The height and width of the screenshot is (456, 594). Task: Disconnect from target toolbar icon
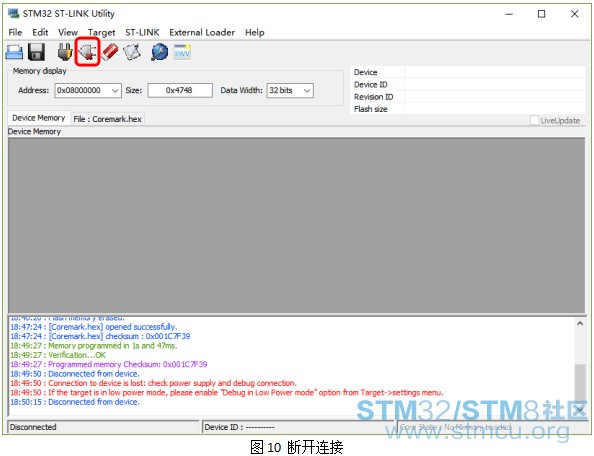point(88,52)
